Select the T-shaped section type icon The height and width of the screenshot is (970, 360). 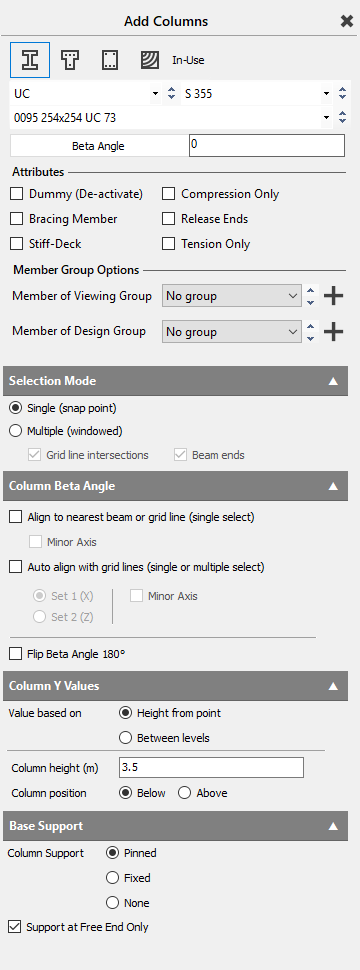click(x=70, y=60)
